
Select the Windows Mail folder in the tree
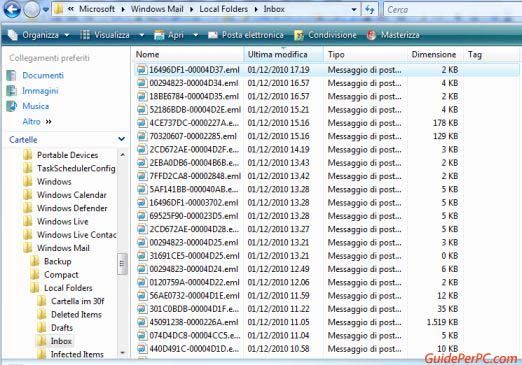[x=63, y=248]
